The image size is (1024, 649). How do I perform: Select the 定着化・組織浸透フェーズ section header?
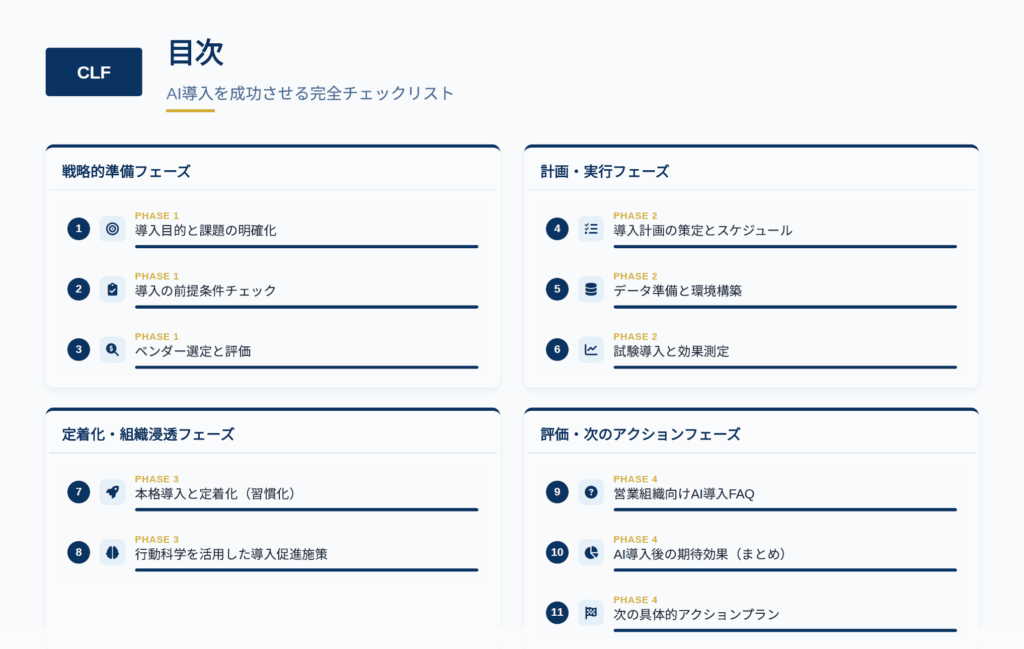click(148, 435)
